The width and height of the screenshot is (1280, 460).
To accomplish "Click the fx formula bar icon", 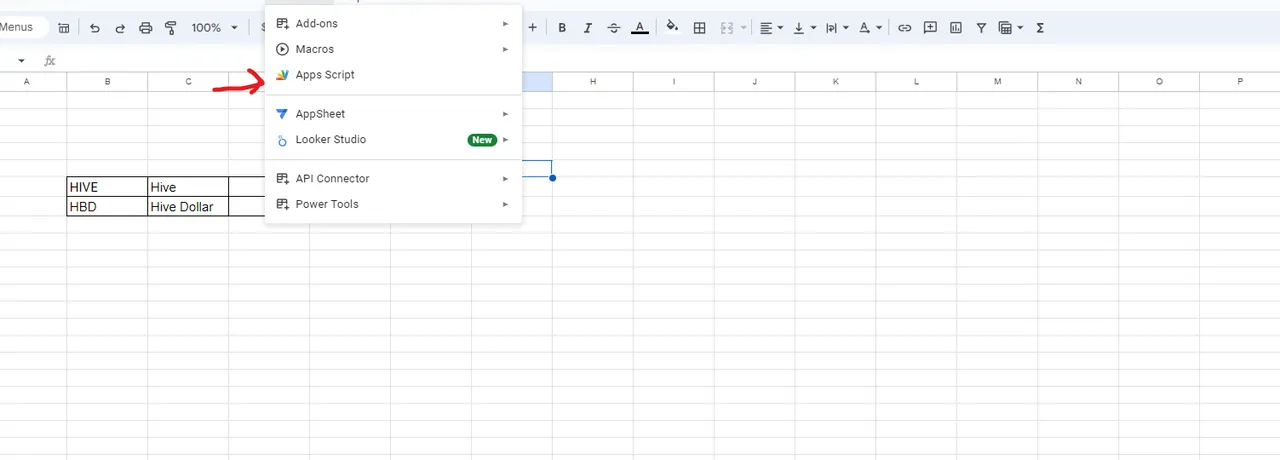I will tap(50, 61).
